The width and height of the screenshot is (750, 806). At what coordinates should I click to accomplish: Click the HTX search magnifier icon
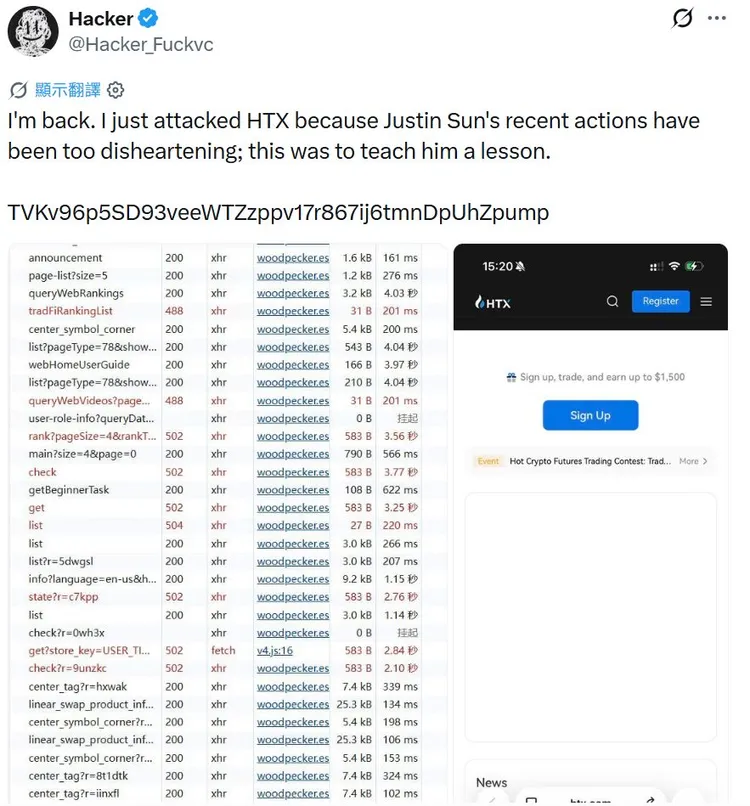(612, 301)
